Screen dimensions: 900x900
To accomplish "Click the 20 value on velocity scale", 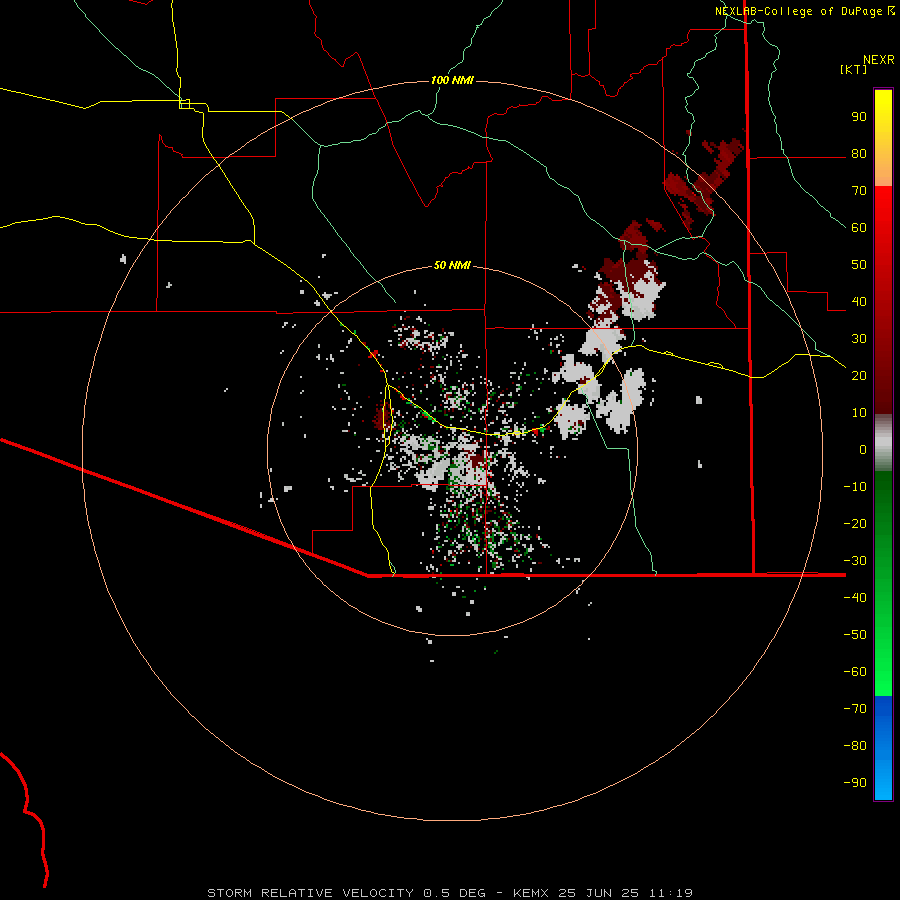I will [859, 375].
